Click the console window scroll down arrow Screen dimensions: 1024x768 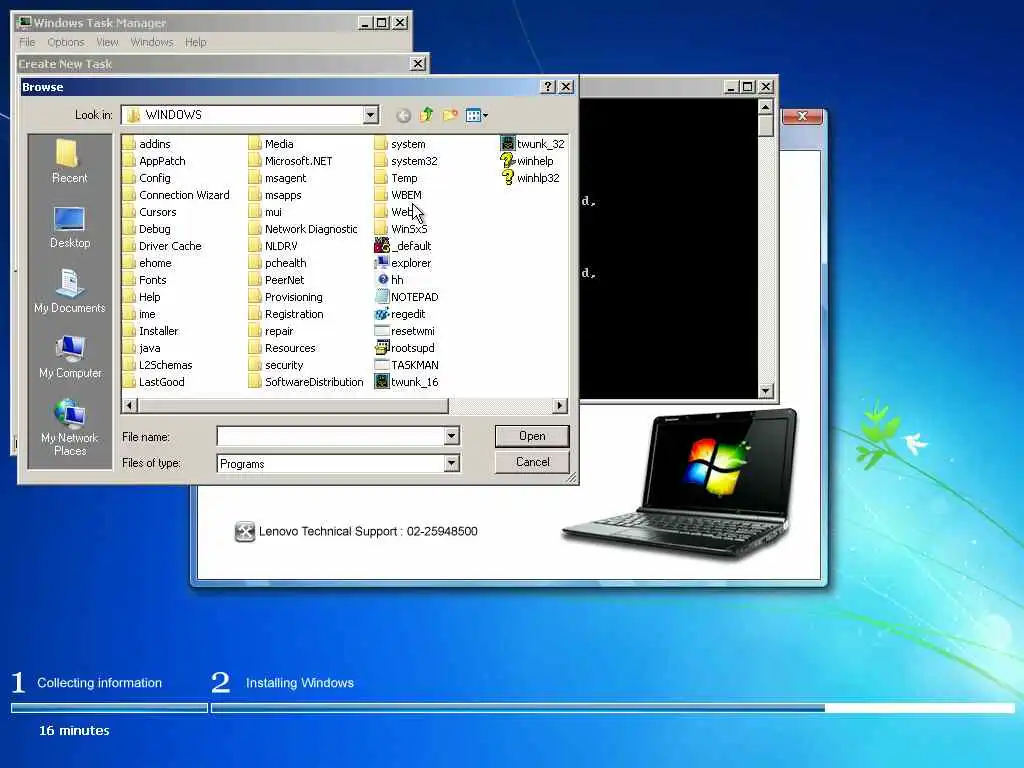(766, 391)
